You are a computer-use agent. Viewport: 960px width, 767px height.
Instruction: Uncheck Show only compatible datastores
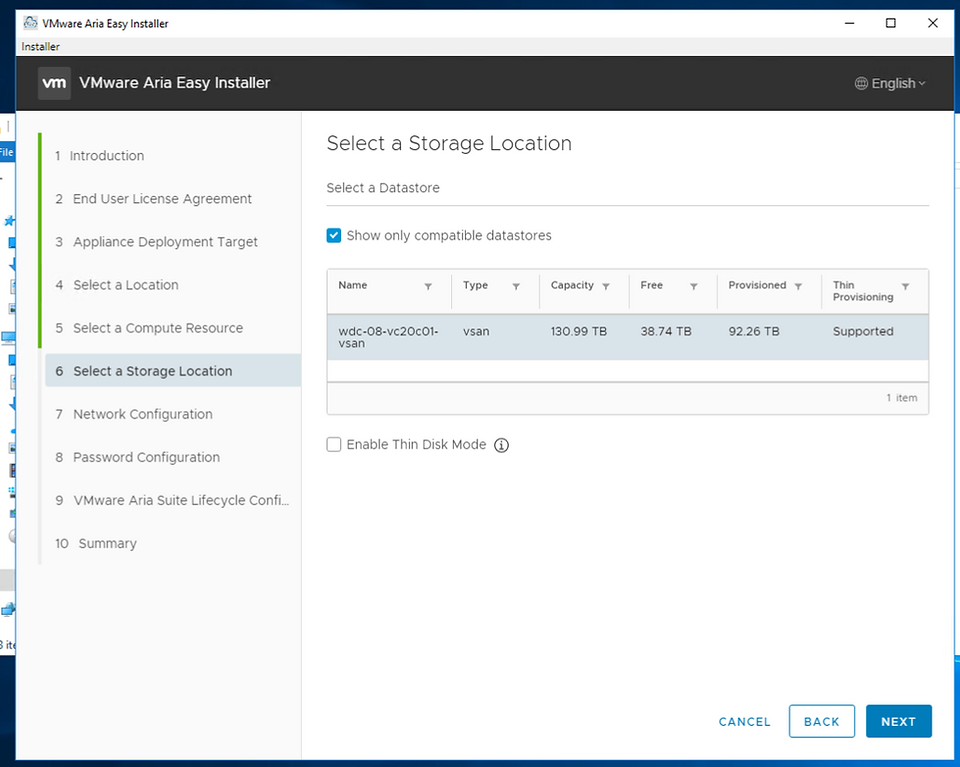(x=334, y=236)
